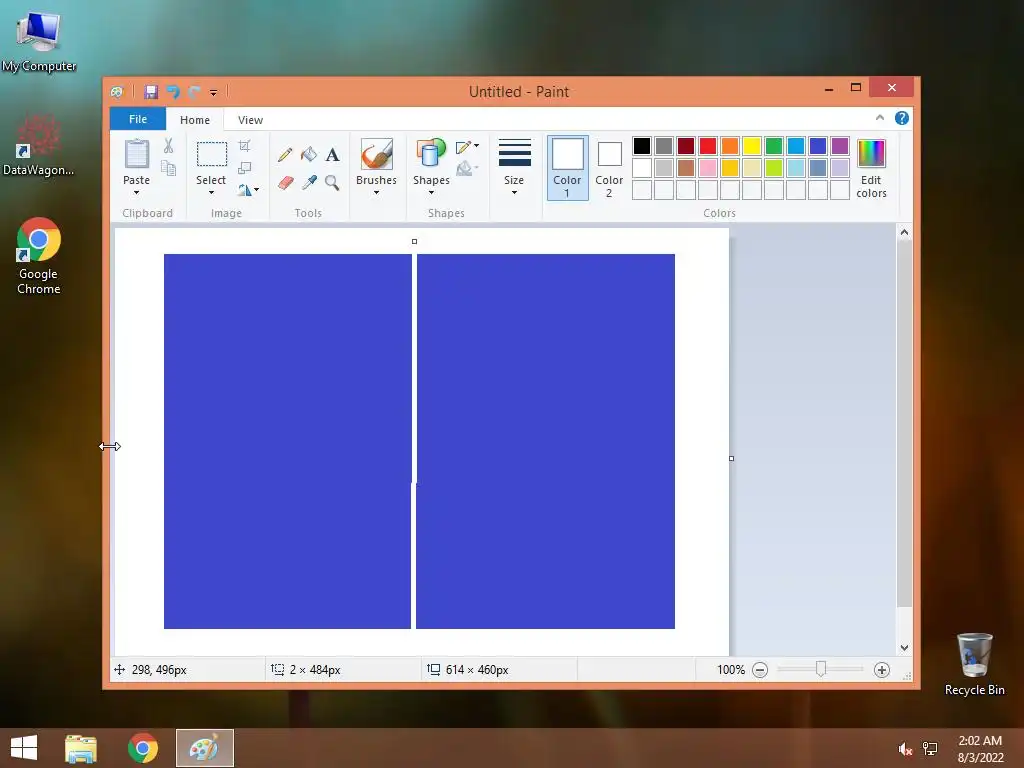Screen dimensions: 1024x768
Task: Click the Resize icon in Image group
Action: [245, 168]
